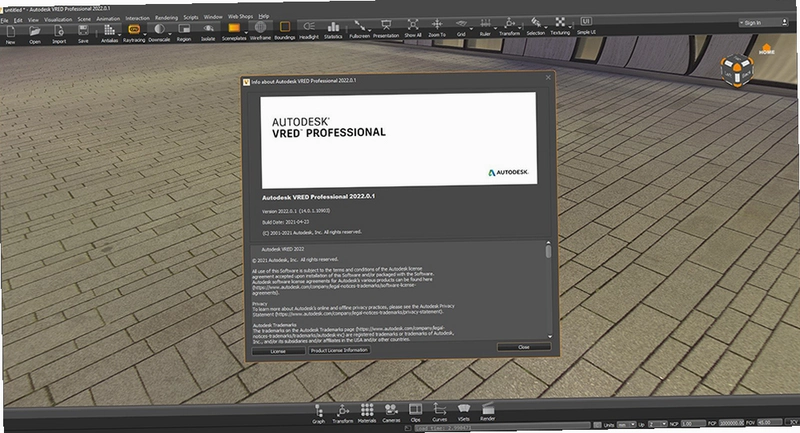Click the scrollbar thumb in license text
The image size is (800, 433).
548,251
